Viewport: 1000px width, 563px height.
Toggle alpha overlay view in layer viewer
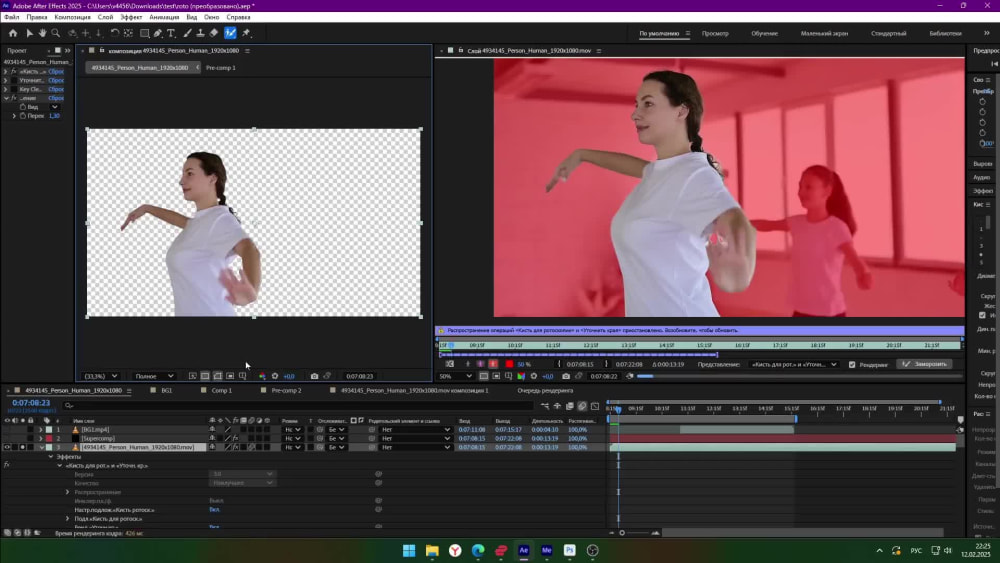pos(493,364)
